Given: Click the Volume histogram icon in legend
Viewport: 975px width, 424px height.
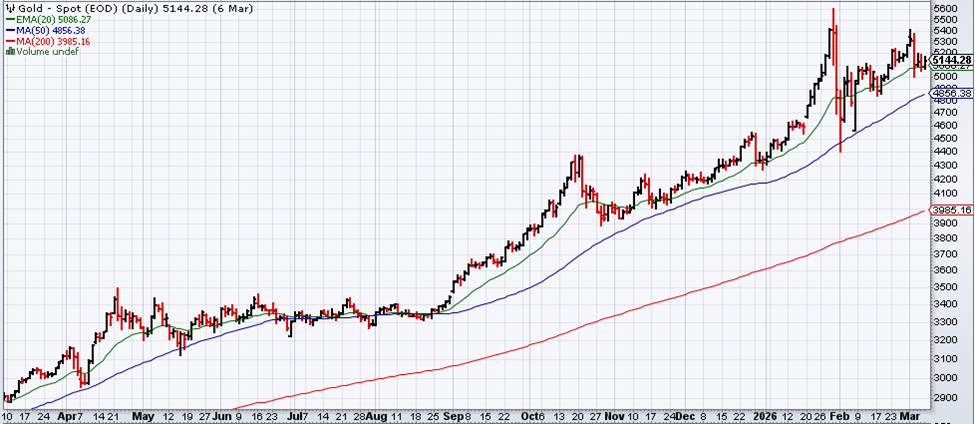Looking at the screenshot, I should [10, 52].
